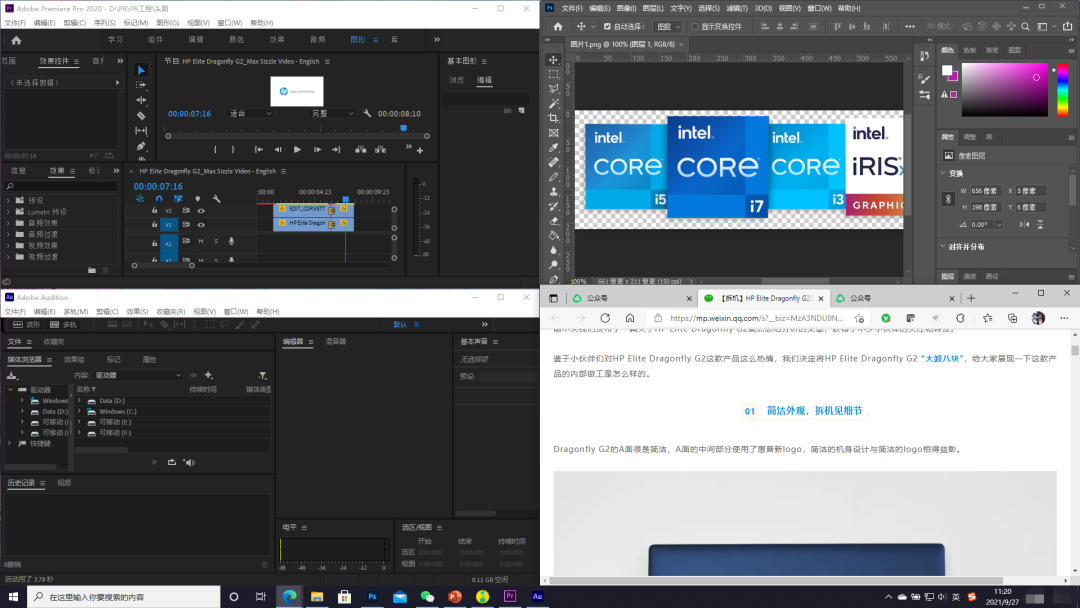
Task: Open Premiere's zoom level dropdown
Action: coord(249,114)
